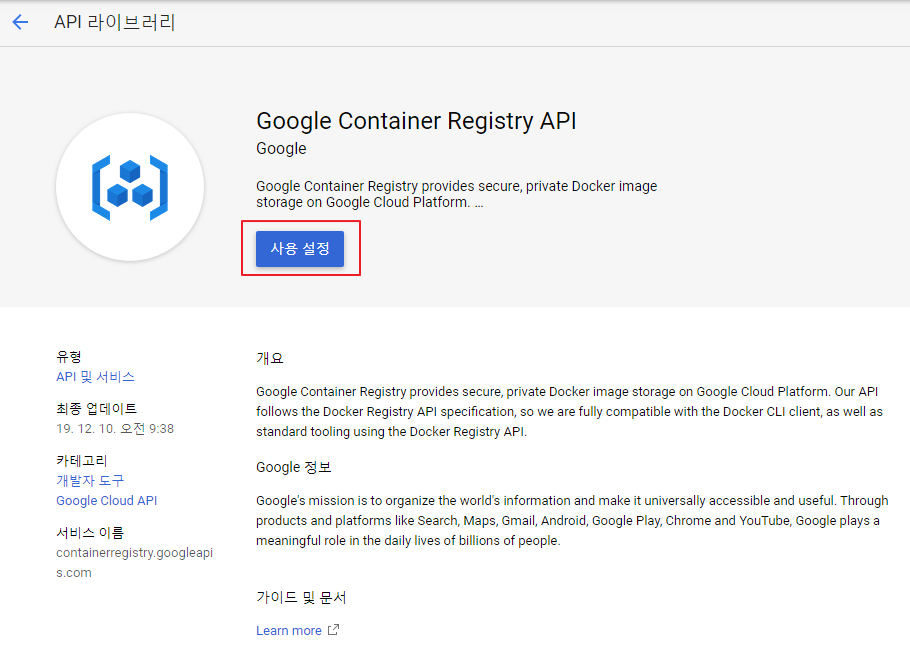Image resolution: width=910 pixels, height=658 pixels.
Task: Click the Container Registry logo image
Action: 130,187
